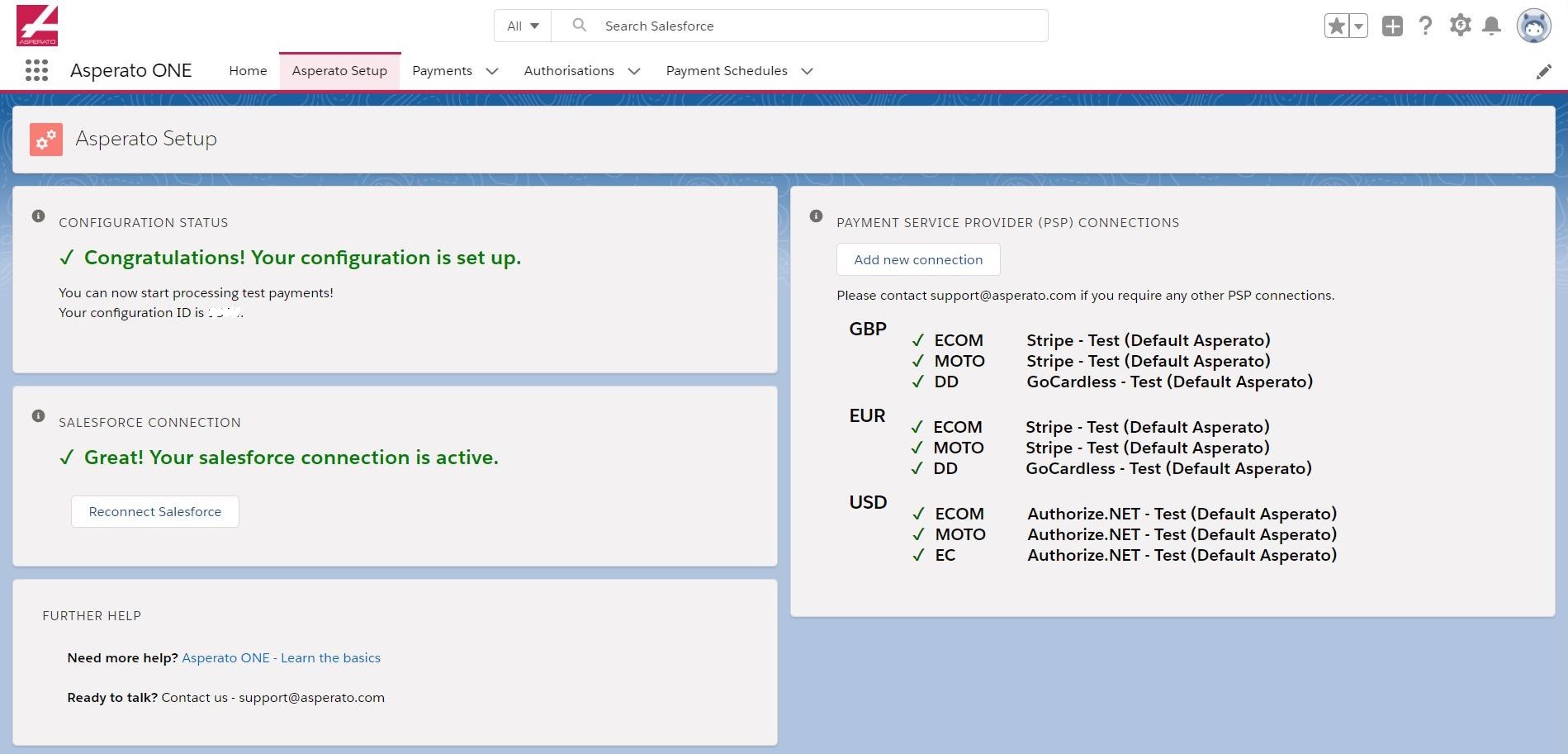Expand the Payment Schedules chevron

coord(808,71)
